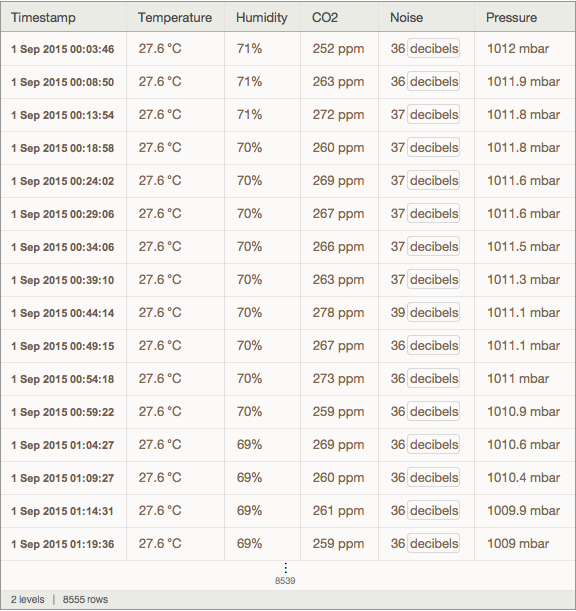This screenshot has height=611, width=576.
Task: Click the 252 ppm CO2 cell
Action: [338, 49]
